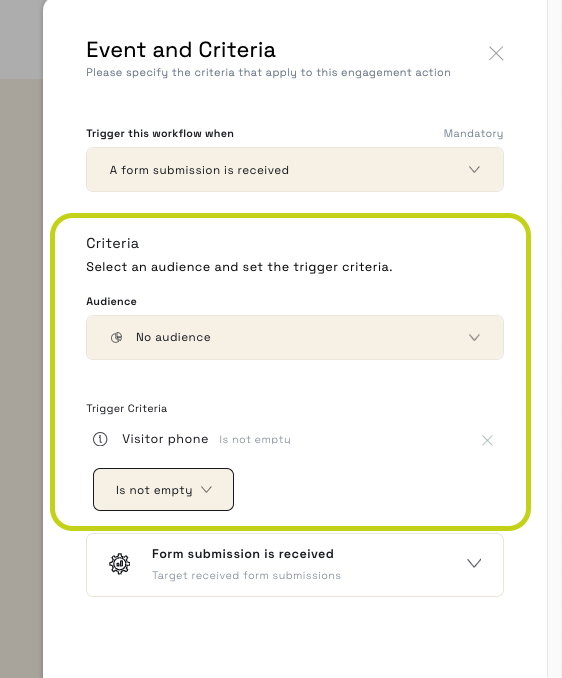Expand the Form submission is received card
The height and width of the screenshot is (678, 562).
pyautogui.click(x=295, y=565)
